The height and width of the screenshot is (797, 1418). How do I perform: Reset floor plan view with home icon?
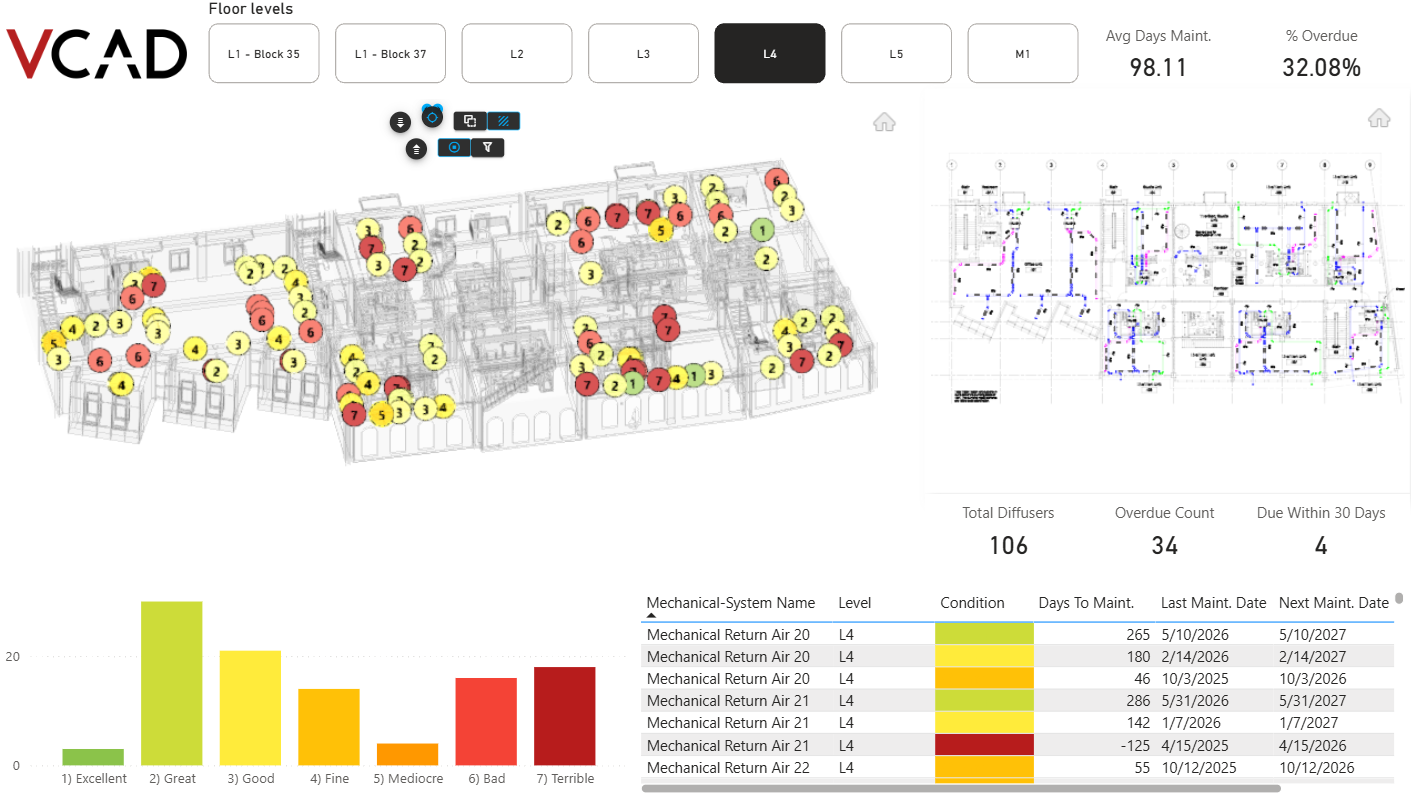[x=1379, y=118]
